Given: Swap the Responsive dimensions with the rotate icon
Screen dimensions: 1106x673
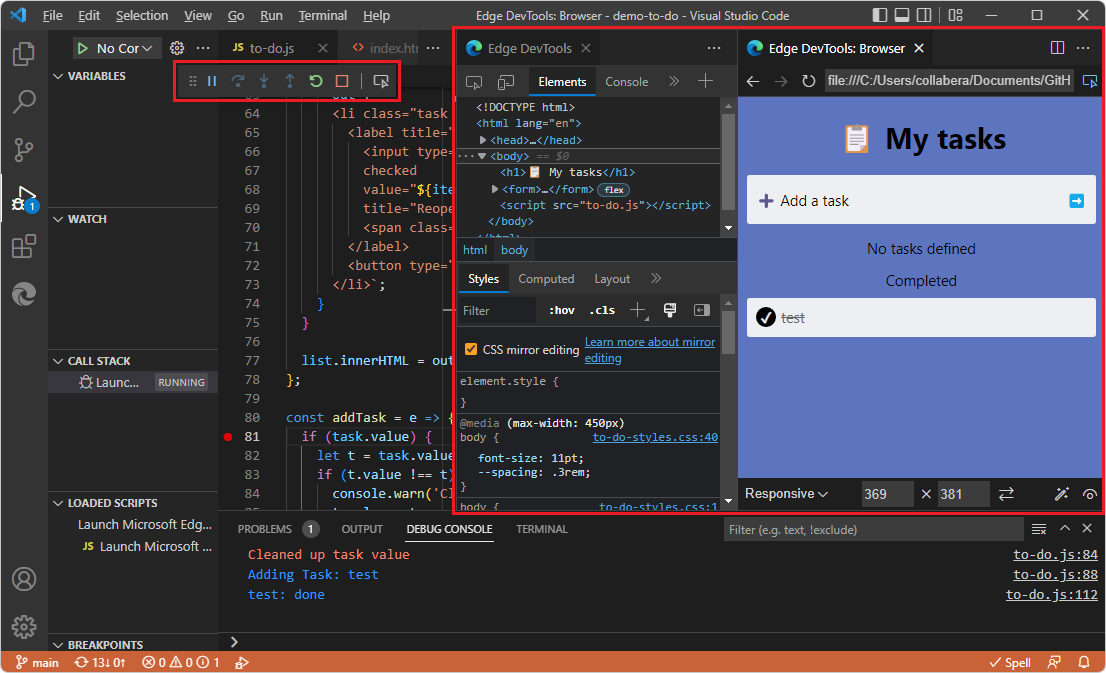Looking at the screenshot, I should tap(1006, 494).
